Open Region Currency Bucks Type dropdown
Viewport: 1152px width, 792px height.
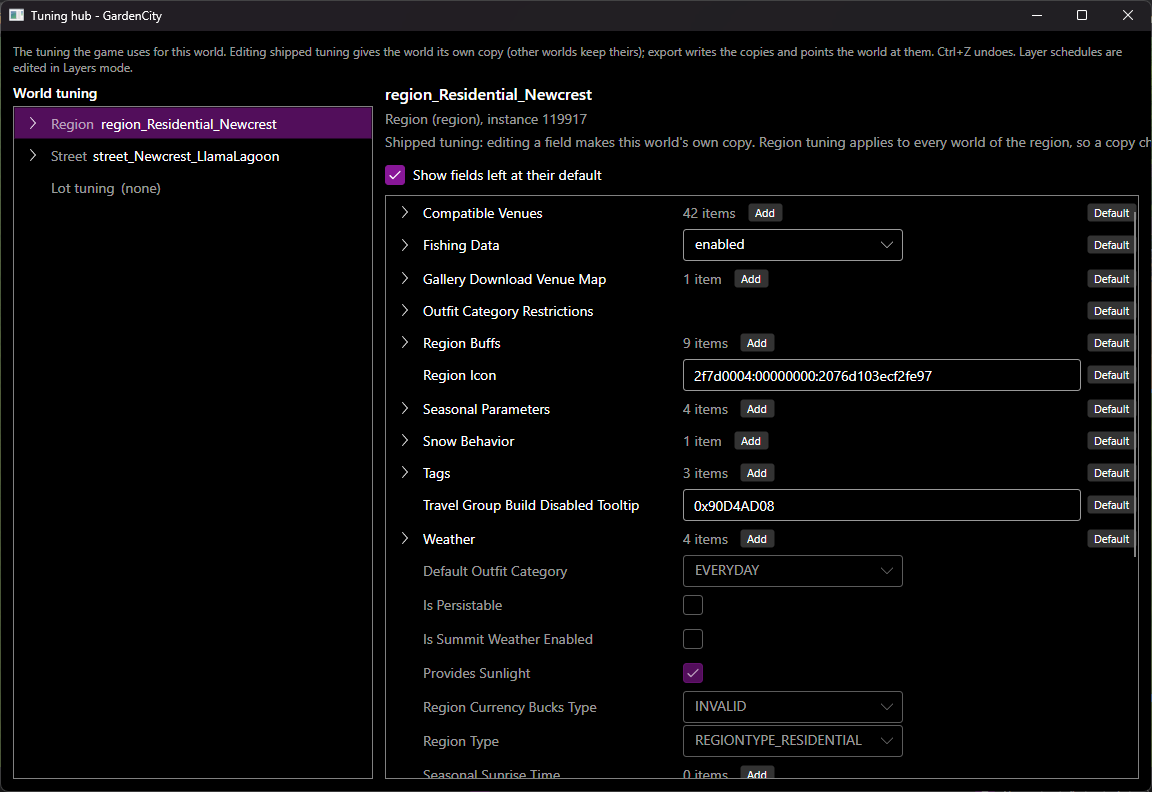pos(793,707)
